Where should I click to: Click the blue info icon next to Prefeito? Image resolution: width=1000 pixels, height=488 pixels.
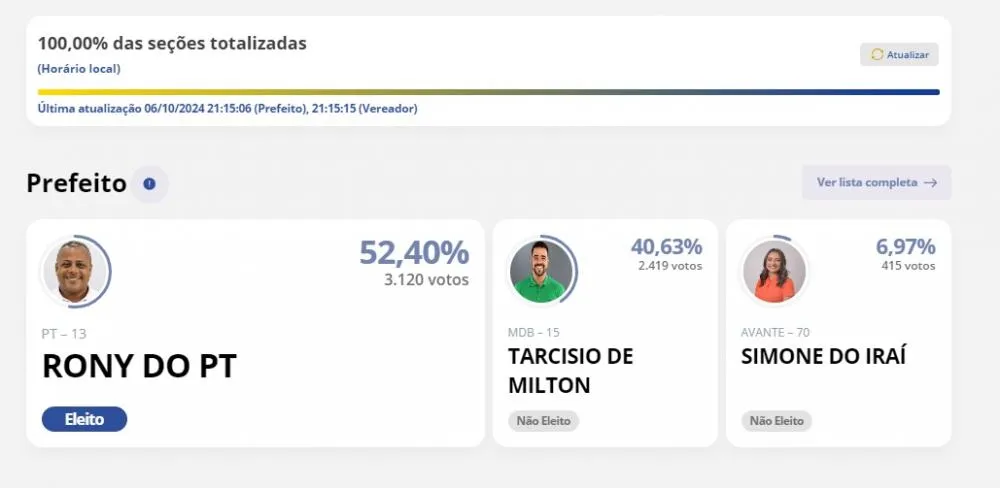click(149, 184)
